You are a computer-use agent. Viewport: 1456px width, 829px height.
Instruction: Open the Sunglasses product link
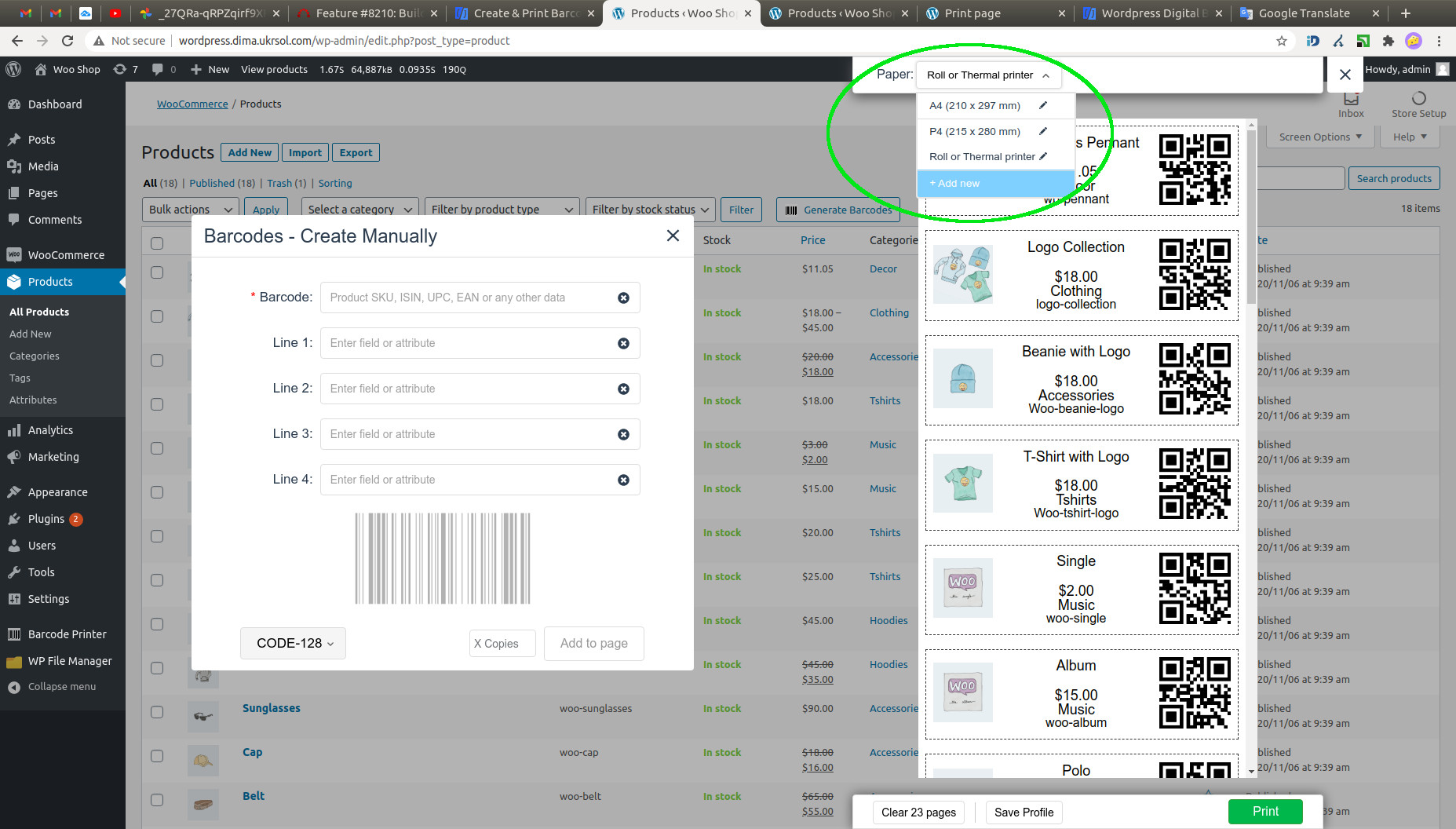point(271,708)
